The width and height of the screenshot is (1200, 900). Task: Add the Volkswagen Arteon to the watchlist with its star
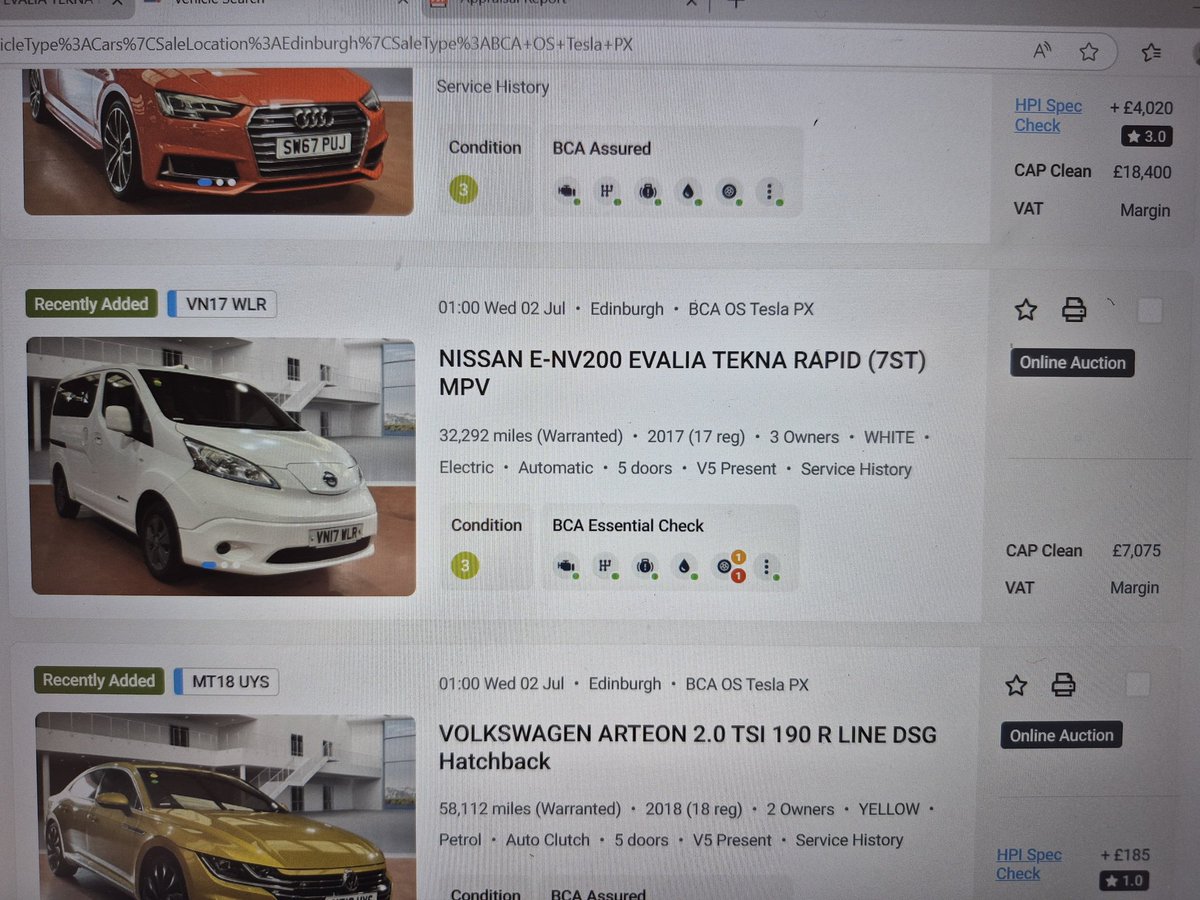(x=1016, y=685)
